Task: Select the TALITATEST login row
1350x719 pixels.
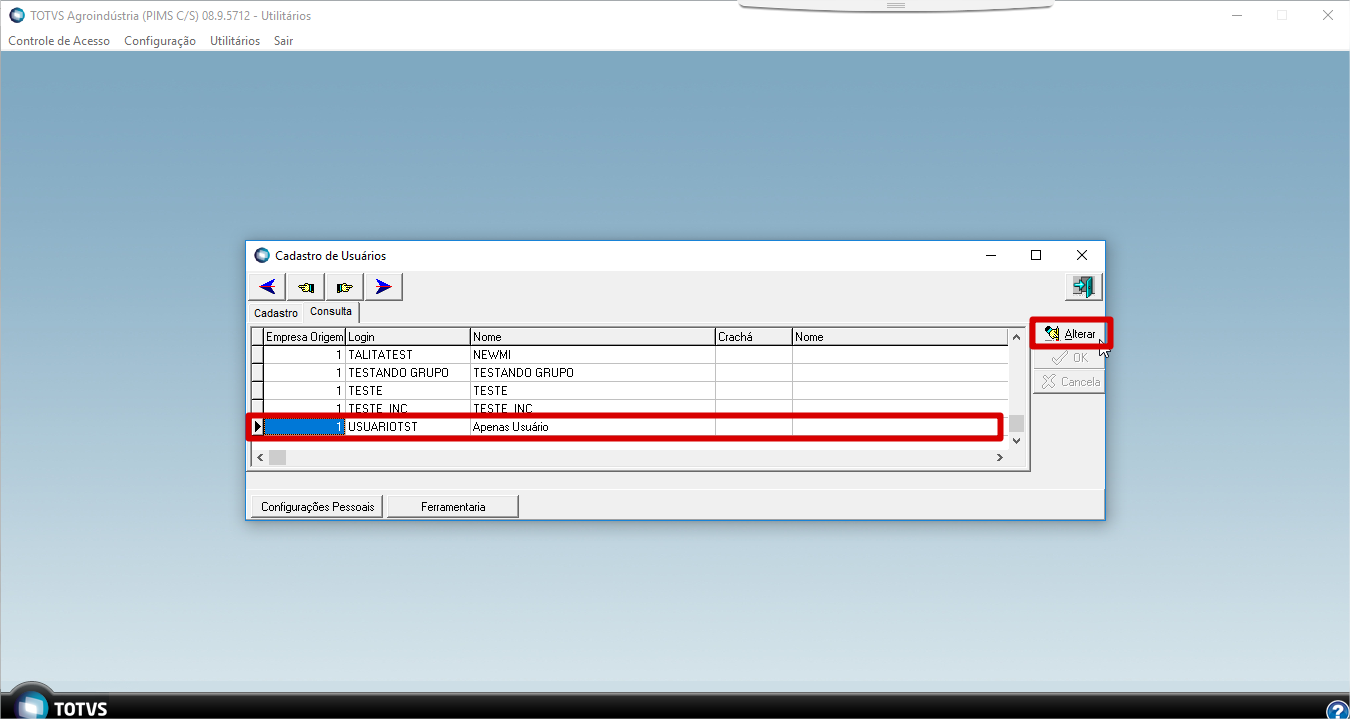Action: coord(408,355)
